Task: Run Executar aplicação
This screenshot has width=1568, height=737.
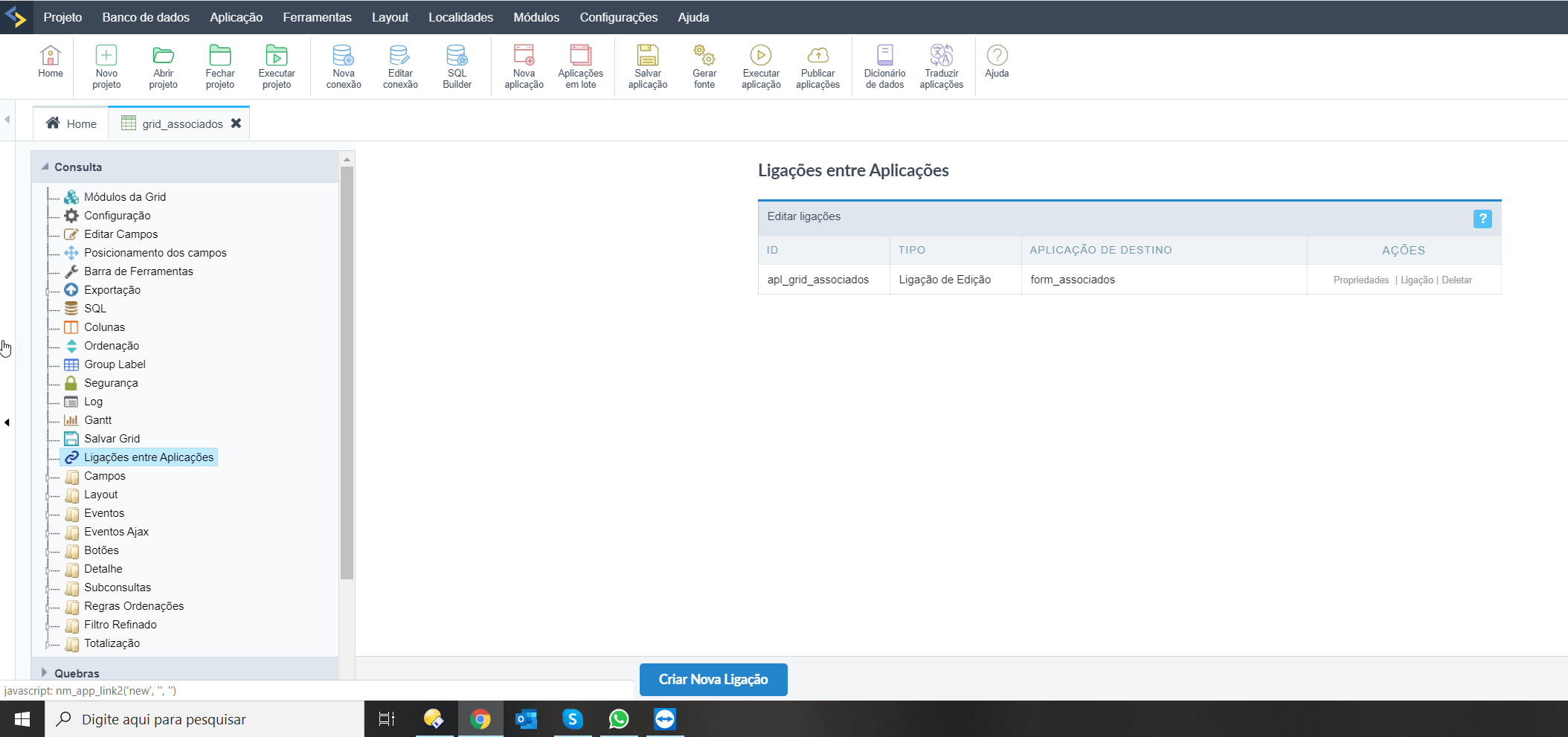Action: click(x=761, y=66)
